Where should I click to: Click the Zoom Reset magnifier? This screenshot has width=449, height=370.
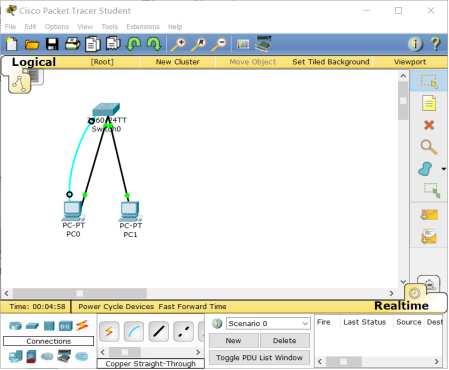(x=199, y=44)
